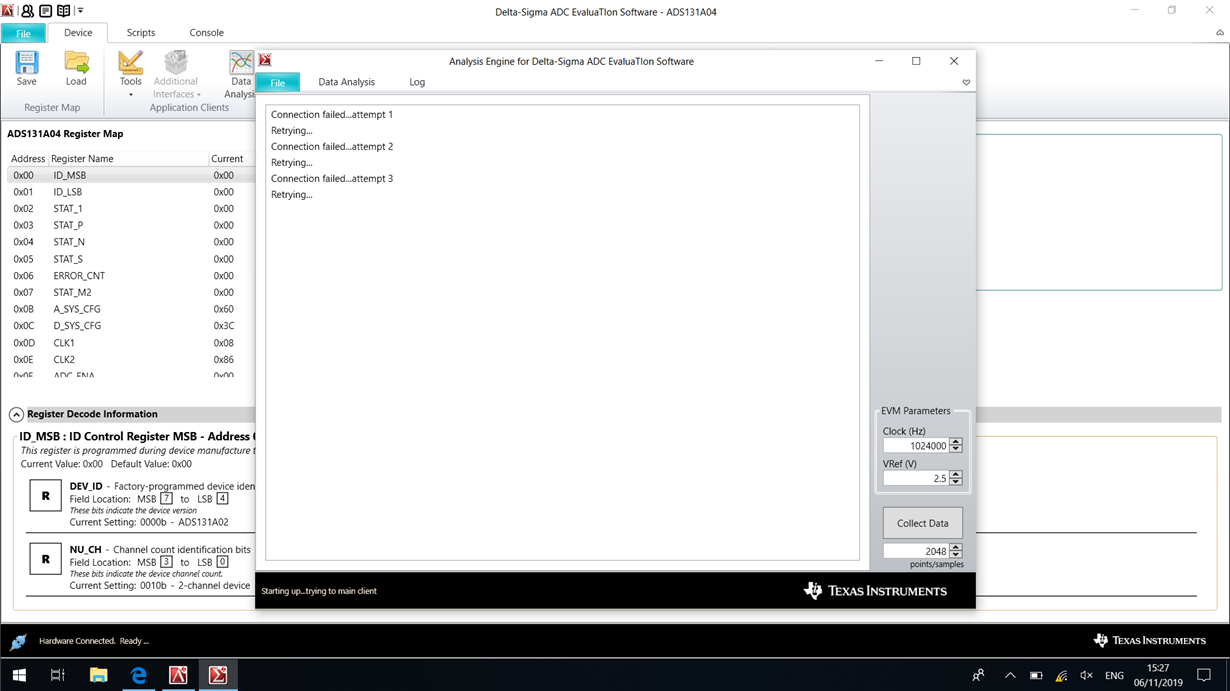The height and width of the screenshot is (691, 1230).
Task: Open File Explorer from taskbar
Action: tap(98, 676)
